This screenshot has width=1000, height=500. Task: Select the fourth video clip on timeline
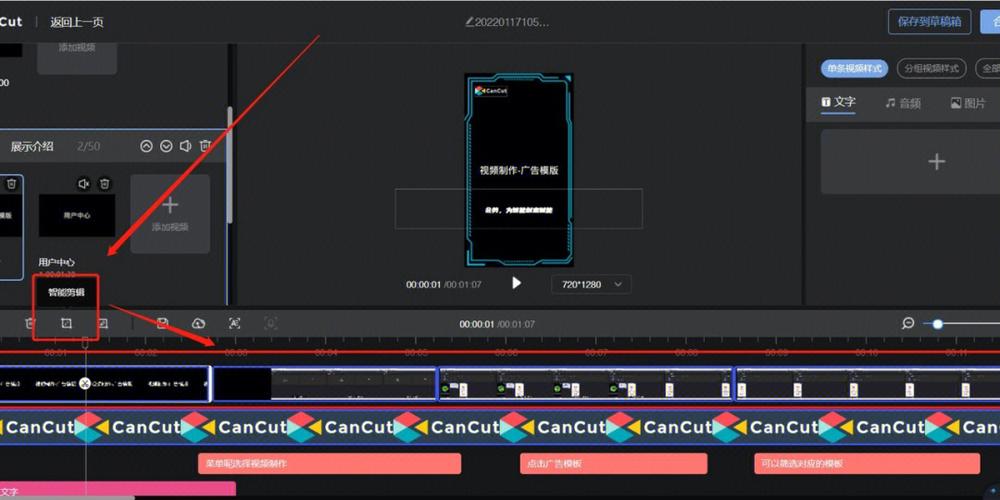868,384
